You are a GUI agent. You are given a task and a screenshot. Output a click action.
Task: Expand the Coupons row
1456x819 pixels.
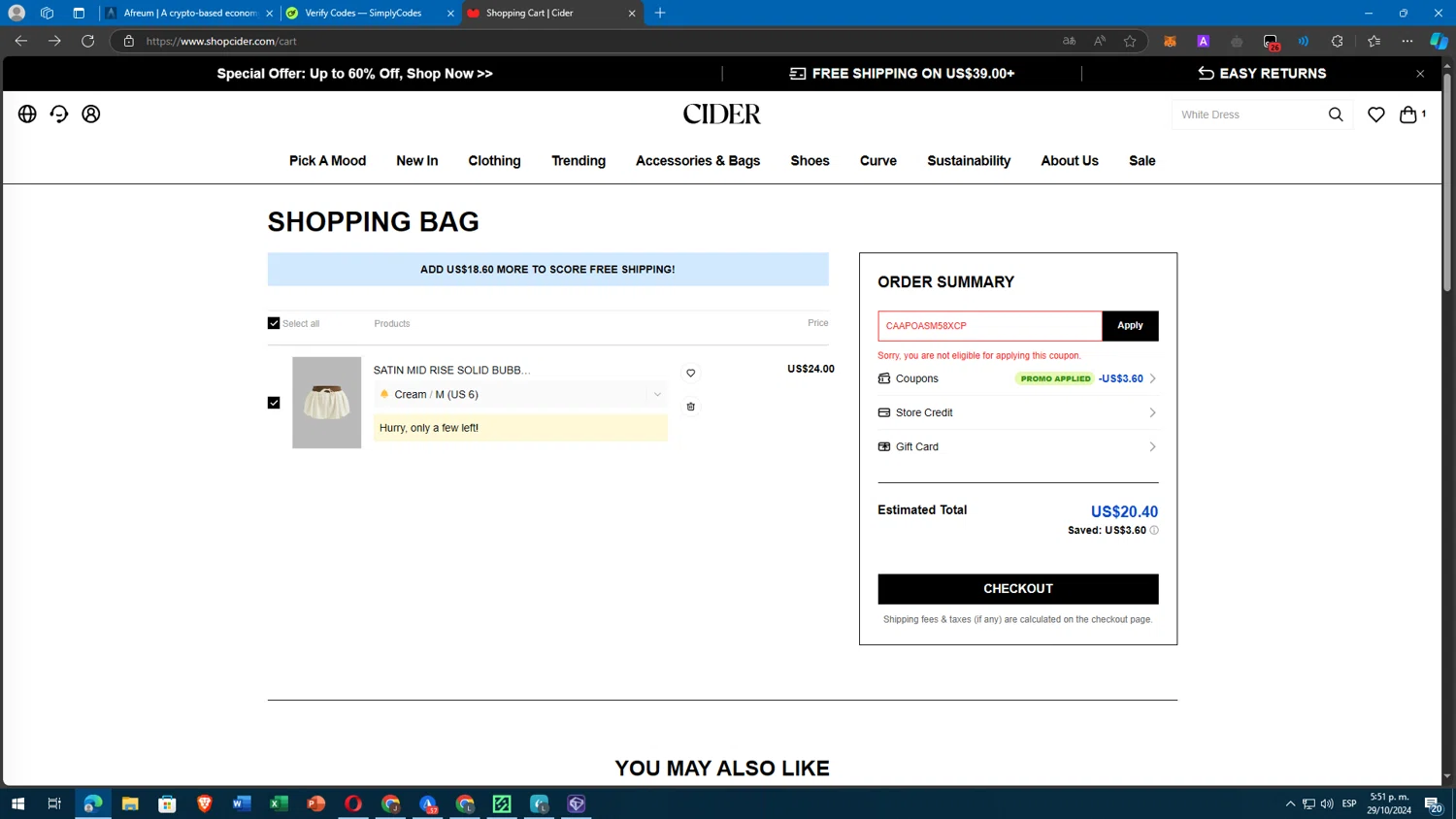(x=1017, y=378)
